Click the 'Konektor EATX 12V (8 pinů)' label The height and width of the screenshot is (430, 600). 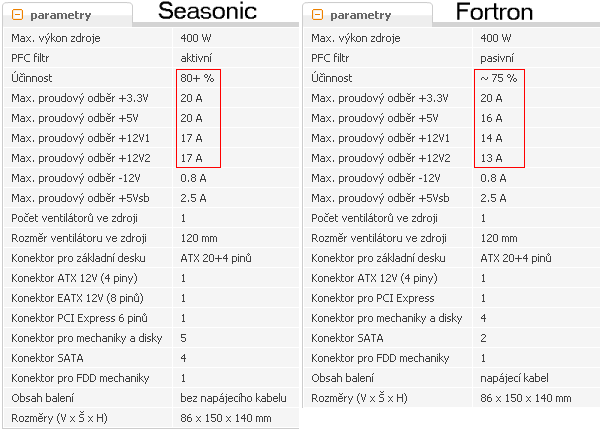pos(77,298)
